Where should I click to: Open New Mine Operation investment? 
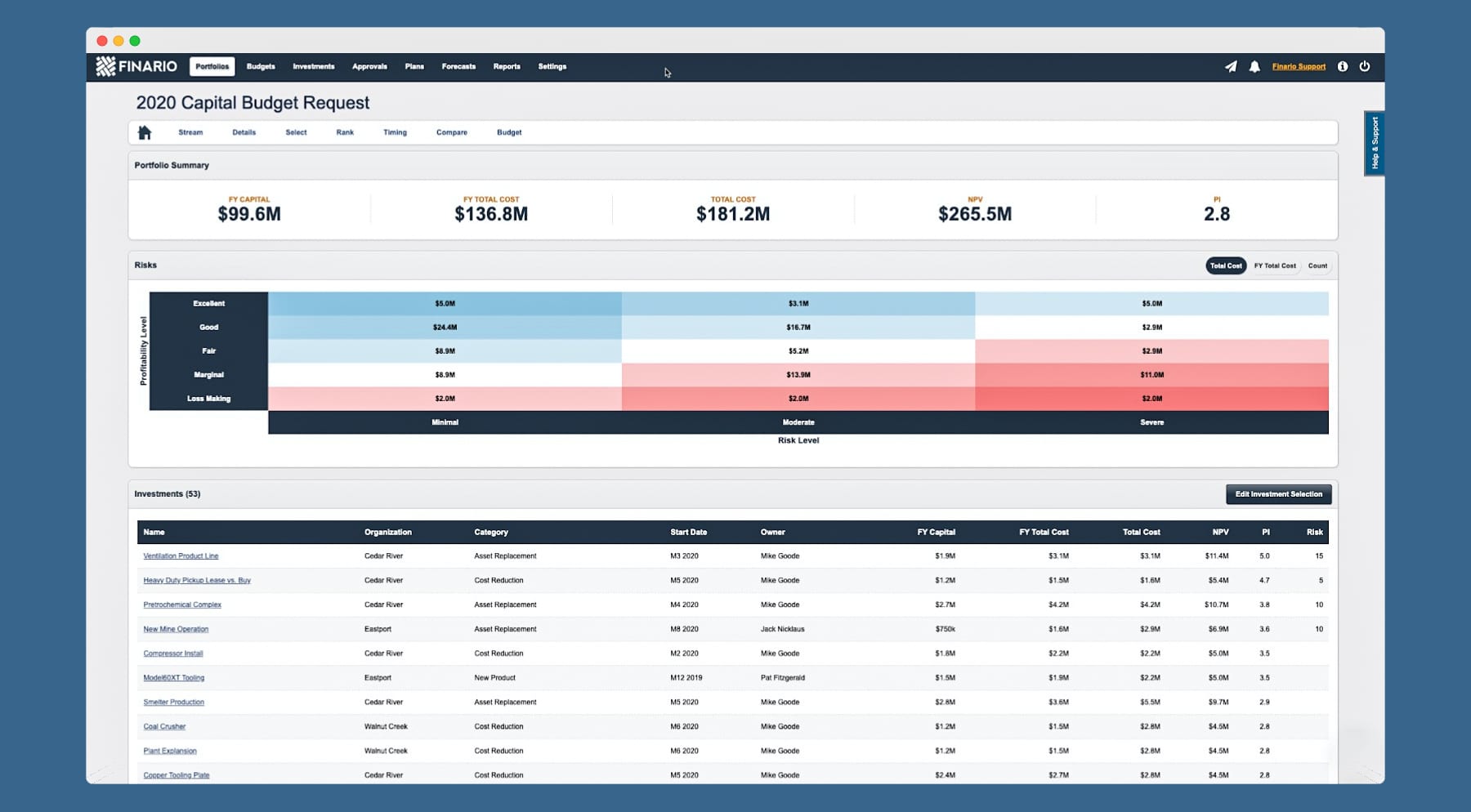pos(176,630)
